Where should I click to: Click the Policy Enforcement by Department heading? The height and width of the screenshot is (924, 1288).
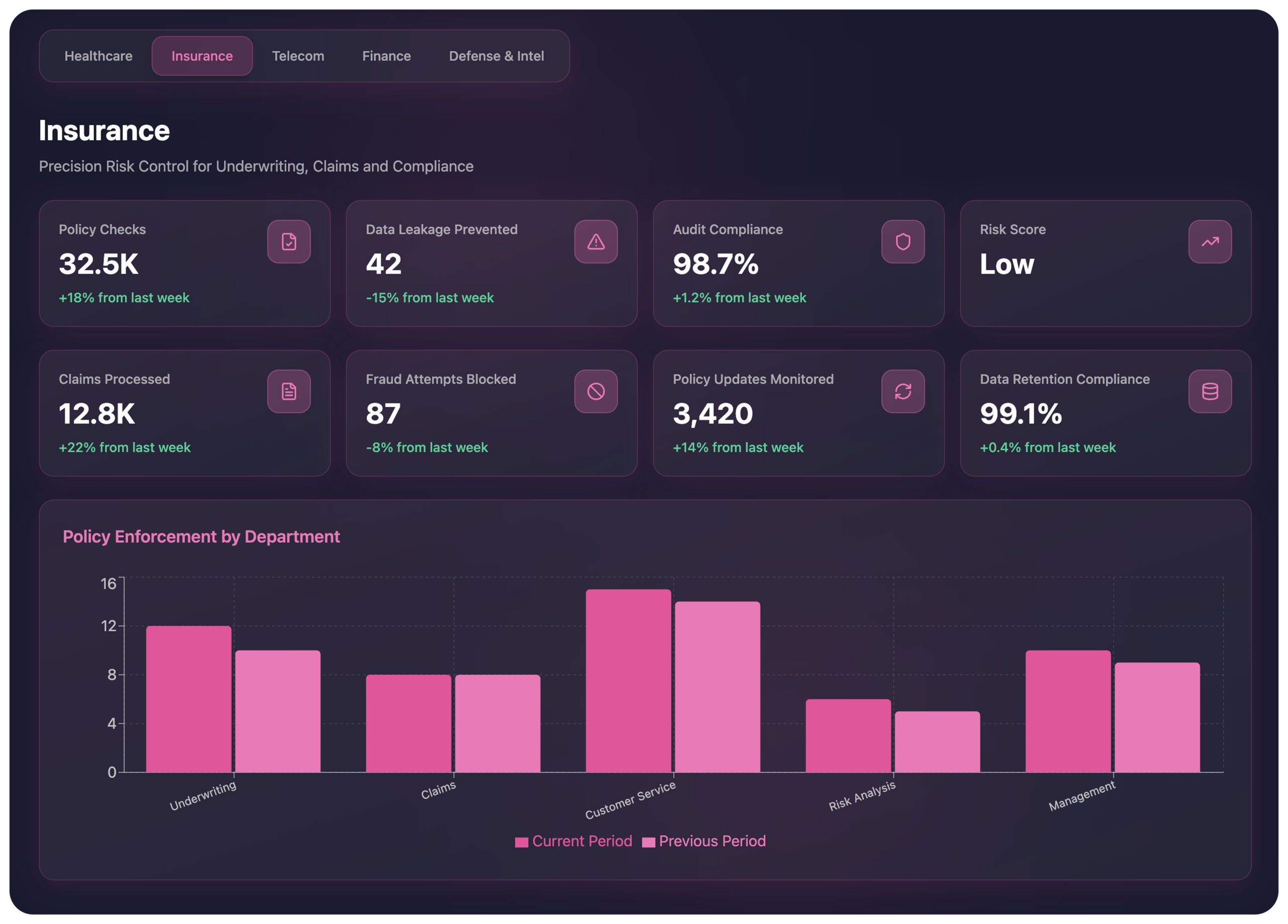click(x=201, y=537)
